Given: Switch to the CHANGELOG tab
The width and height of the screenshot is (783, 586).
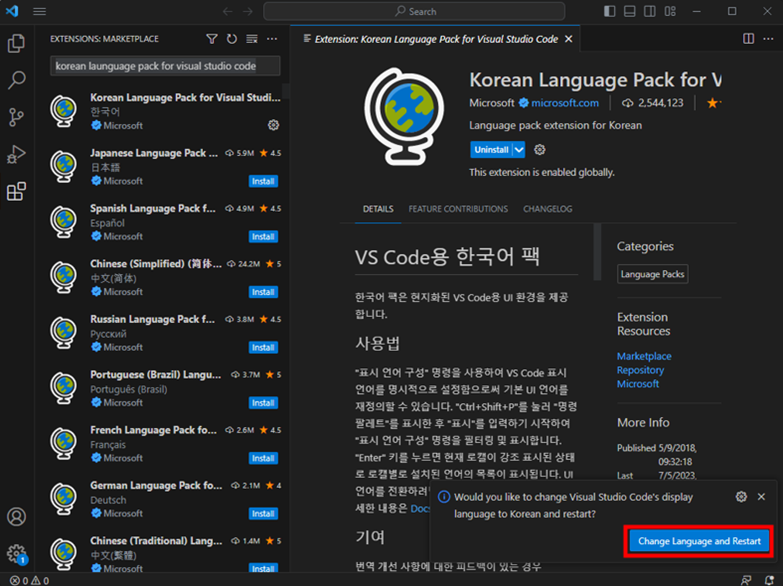Looking at the screenshot, I should click(x=547, y=209).
